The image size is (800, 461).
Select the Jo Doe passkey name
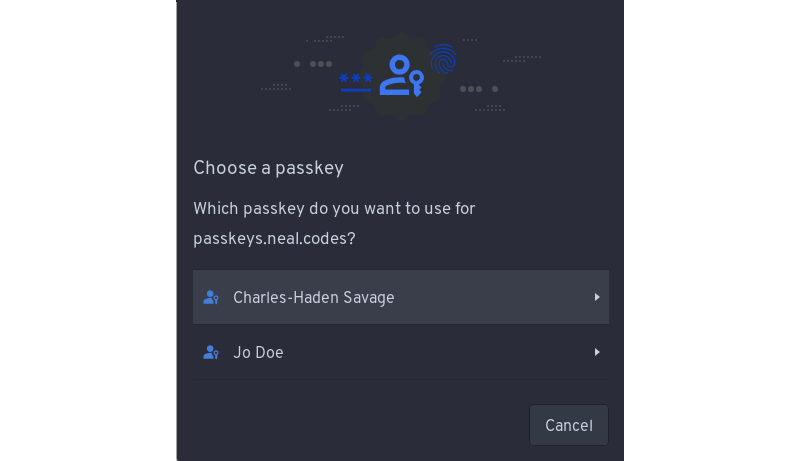(258, 352)
